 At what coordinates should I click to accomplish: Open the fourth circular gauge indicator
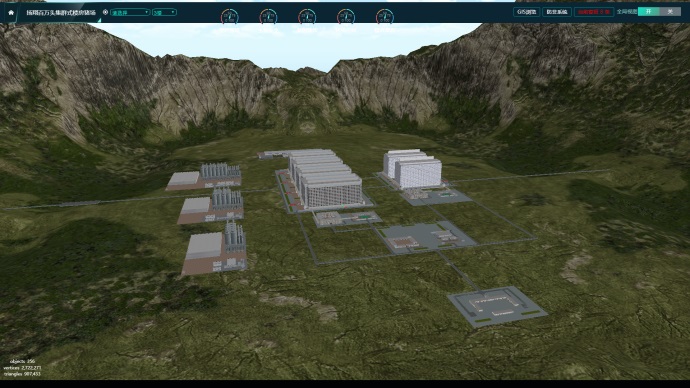pos(345,17)
